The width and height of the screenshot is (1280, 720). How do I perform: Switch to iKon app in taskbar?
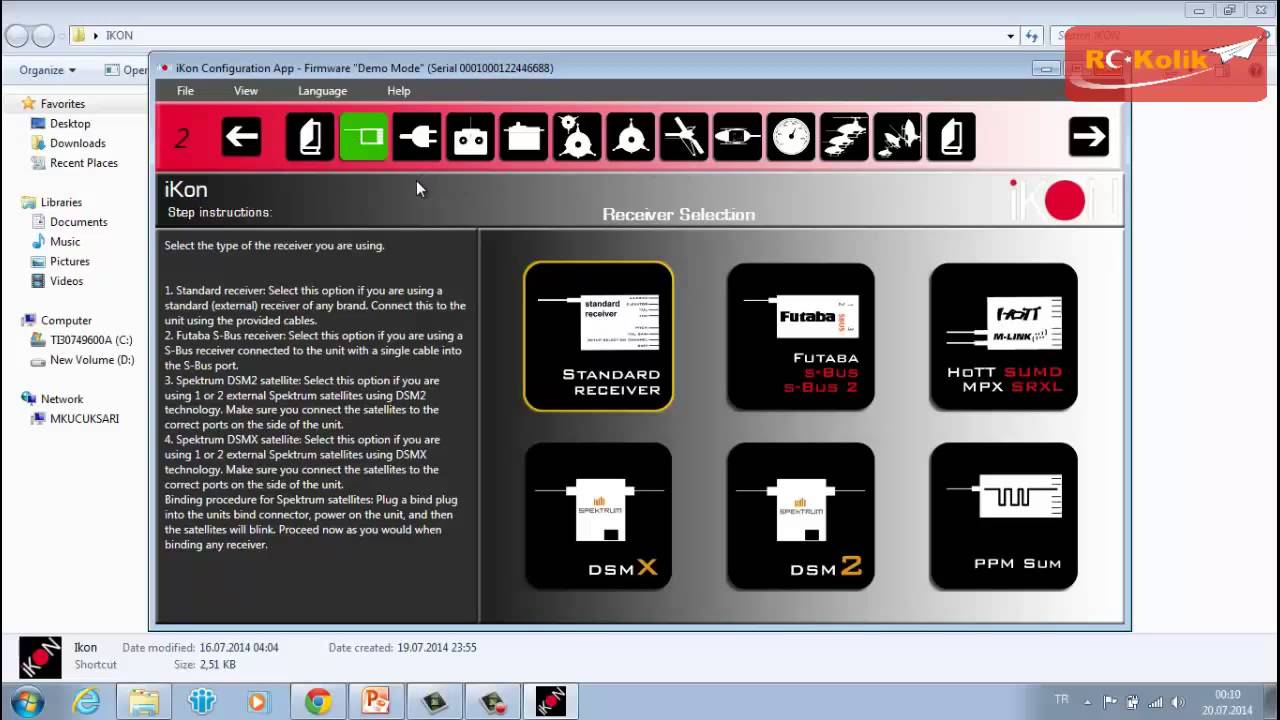tap(551, 702)
